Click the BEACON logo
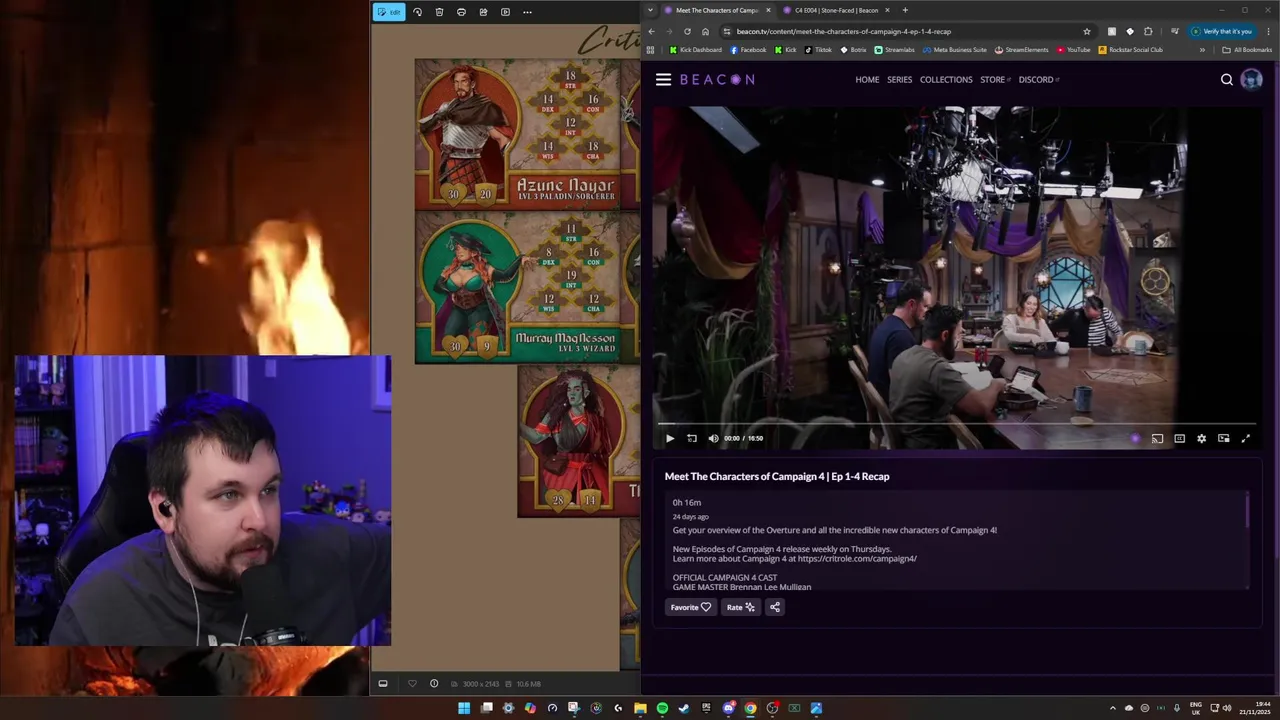 coord(717,80)
